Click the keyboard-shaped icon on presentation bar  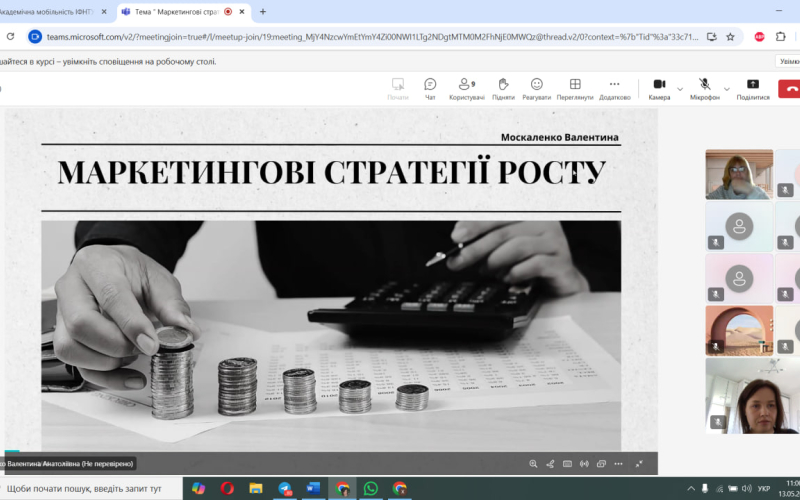click(x=567, y=464)
